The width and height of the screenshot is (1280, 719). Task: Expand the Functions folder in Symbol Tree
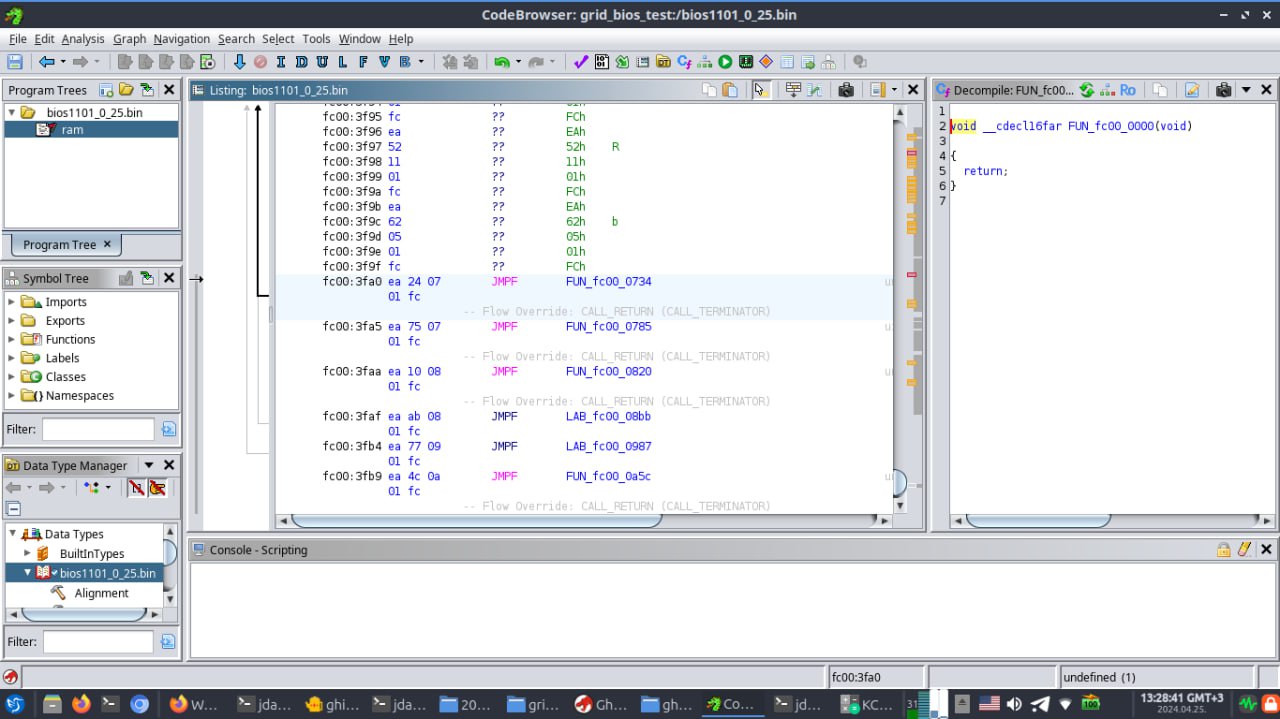12,339
